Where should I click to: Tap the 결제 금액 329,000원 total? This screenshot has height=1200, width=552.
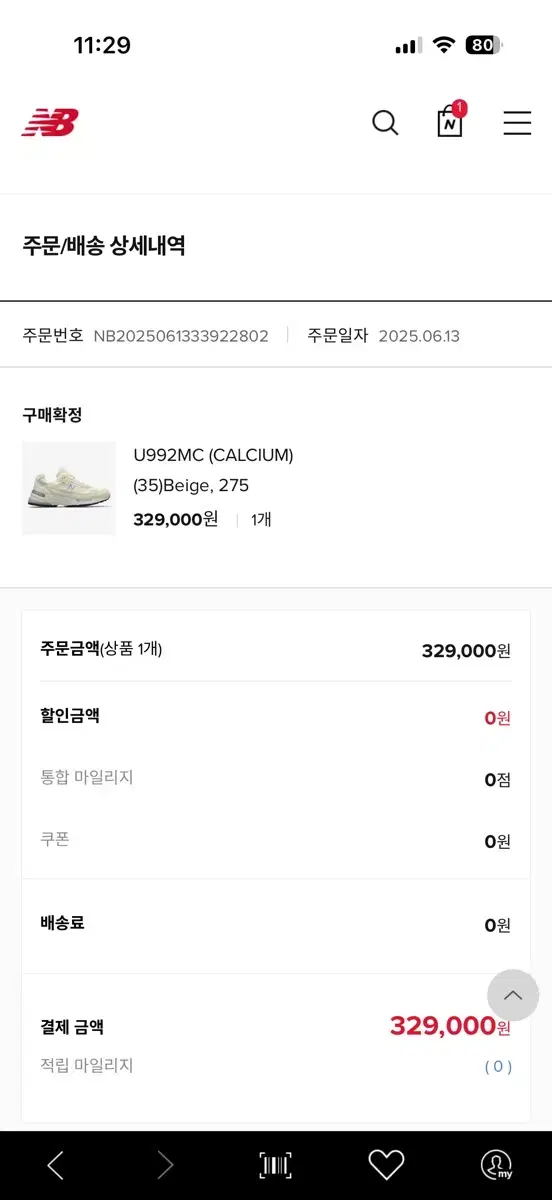click(450, 1026)
